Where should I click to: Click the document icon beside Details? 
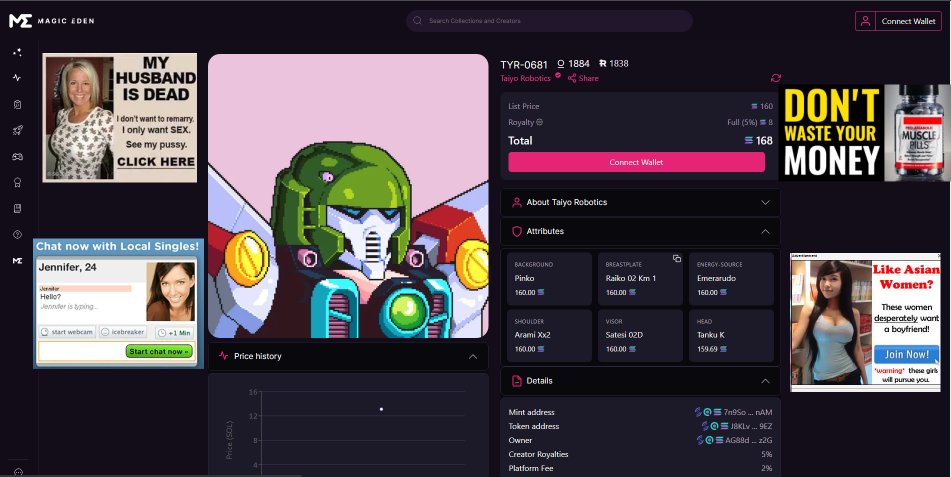coord(517,381)
